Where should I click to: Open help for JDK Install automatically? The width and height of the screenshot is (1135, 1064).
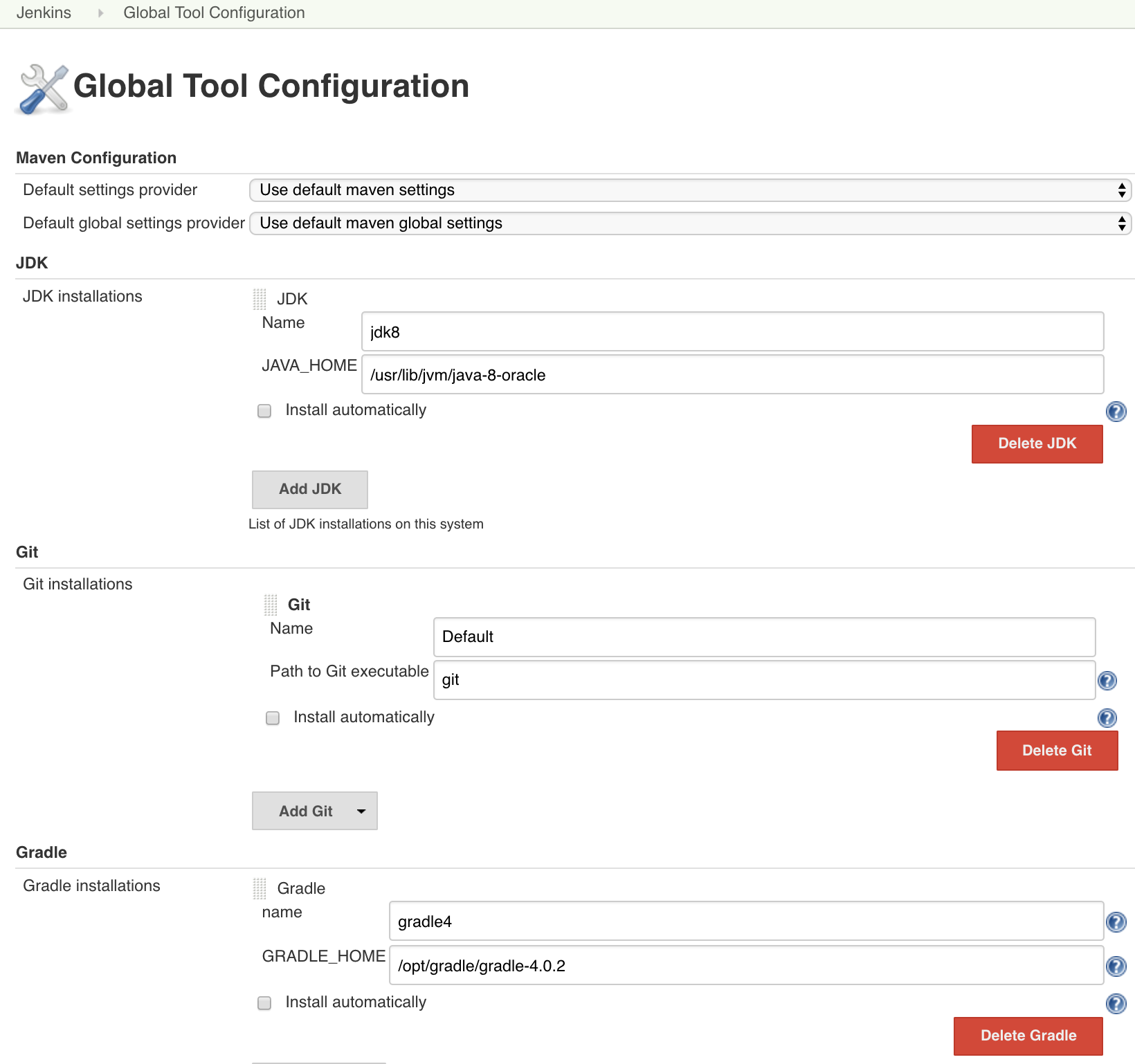pyautogui.click(x=1116, y=412)
